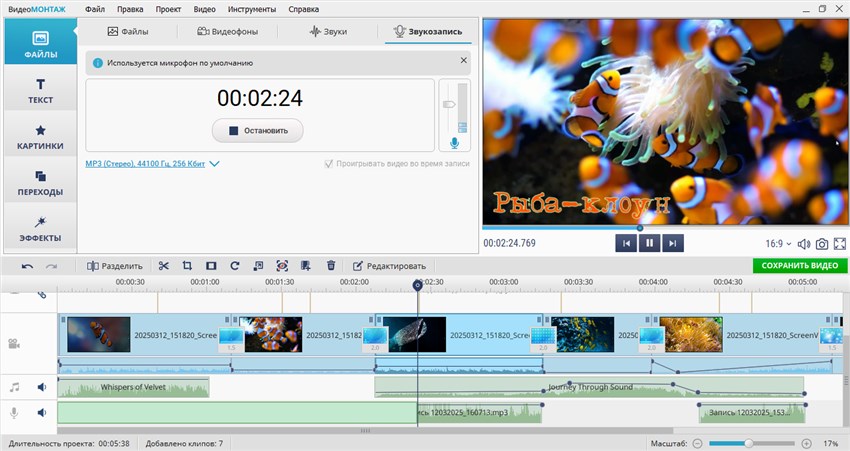
Task: Take a snapshot with the camera icon
Action: coord(821,243)
